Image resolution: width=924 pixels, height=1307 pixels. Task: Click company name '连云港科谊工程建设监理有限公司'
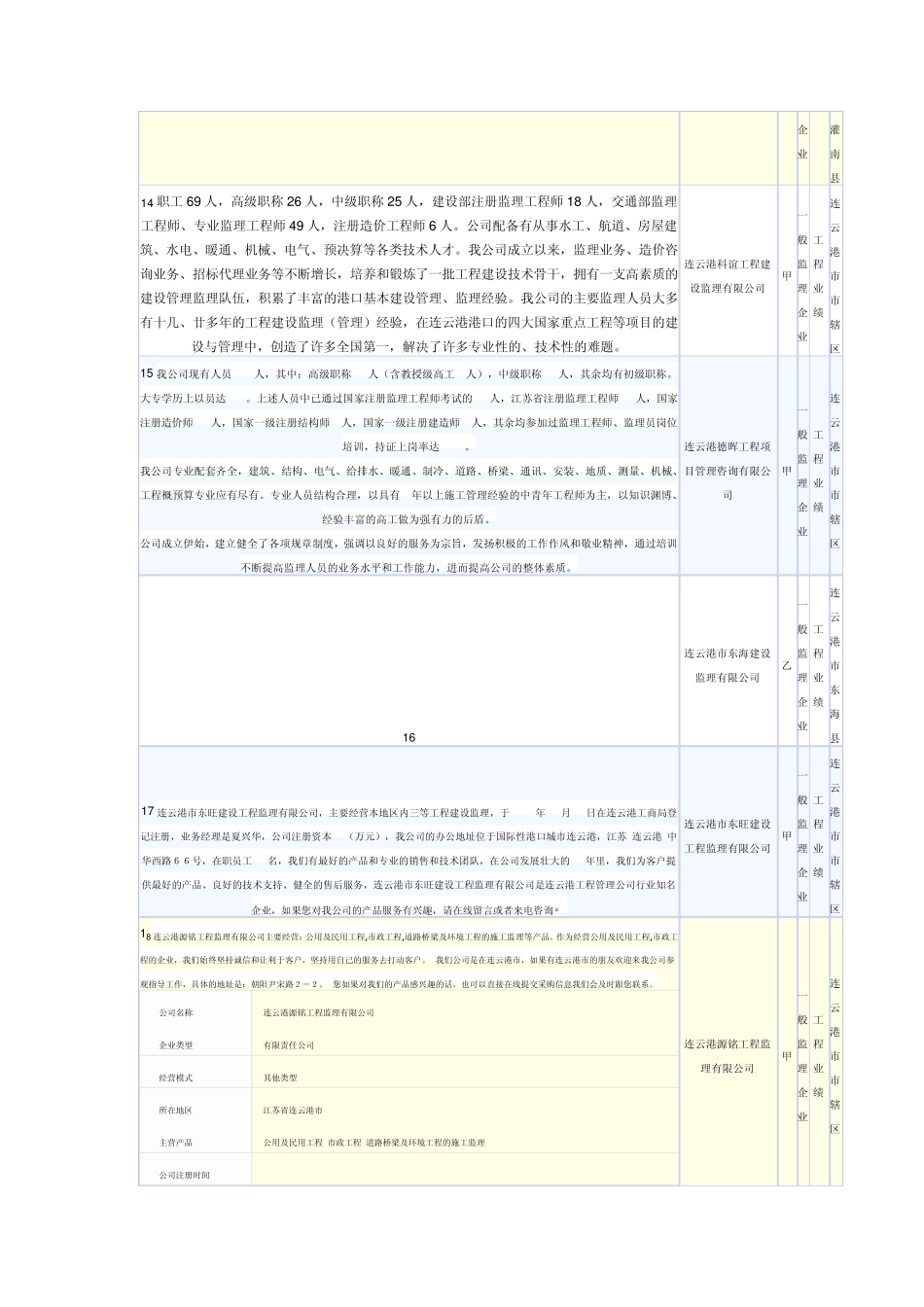click(x=727, y=276)
